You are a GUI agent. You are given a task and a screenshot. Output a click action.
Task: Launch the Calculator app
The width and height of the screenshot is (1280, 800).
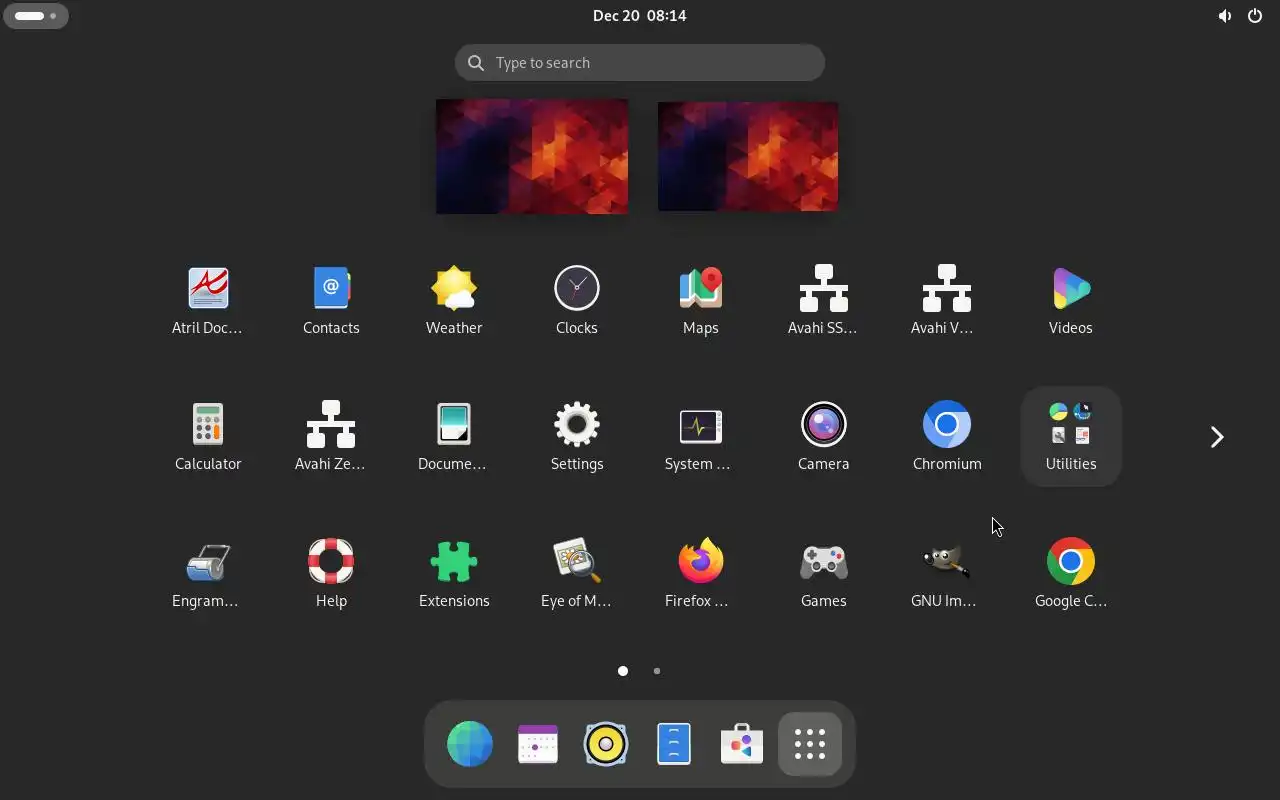208,437
